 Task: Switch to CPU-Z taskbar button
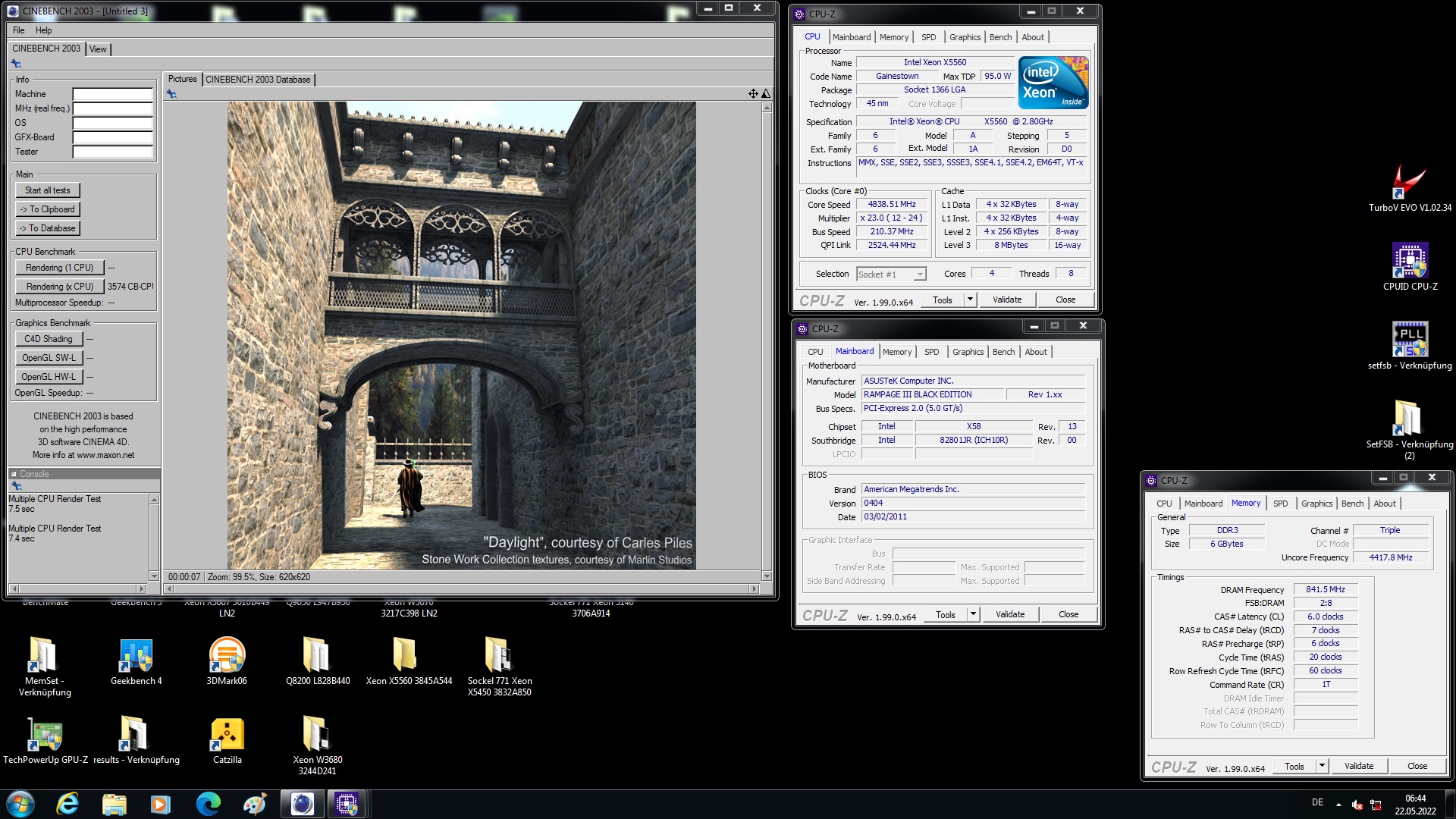pyautogui.click(x=347, y=804)
